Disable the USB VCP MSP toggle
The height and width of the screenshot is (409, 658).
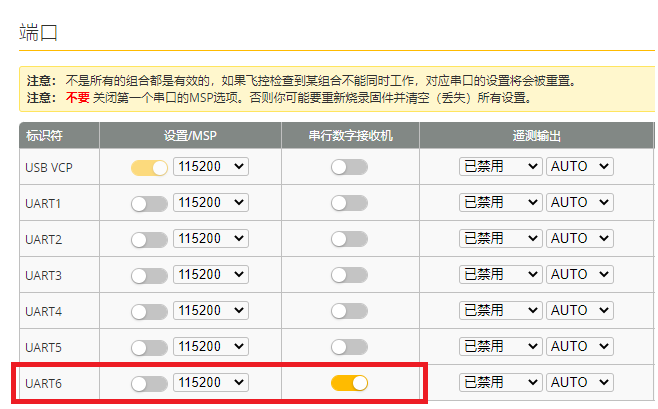point(149,167)
